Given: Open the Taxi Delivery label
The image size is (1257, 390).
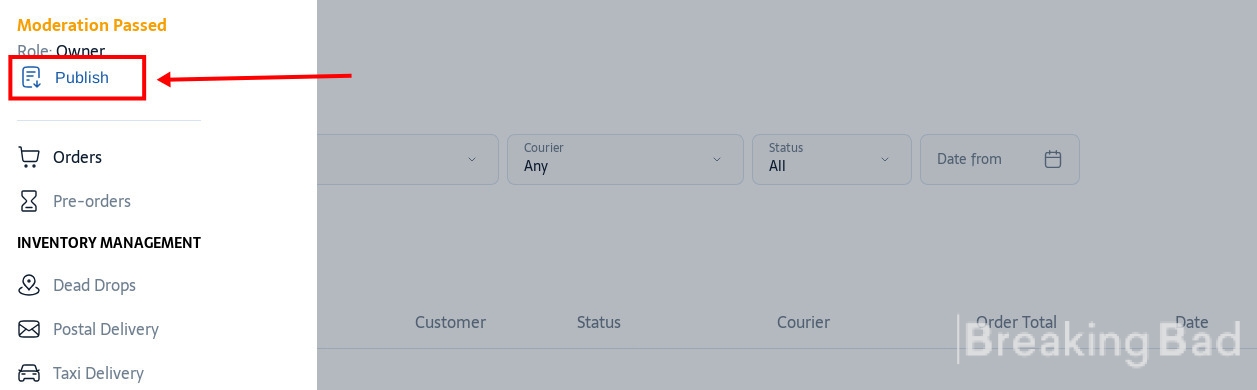Looking at the screenshot, I should [98, 373].
